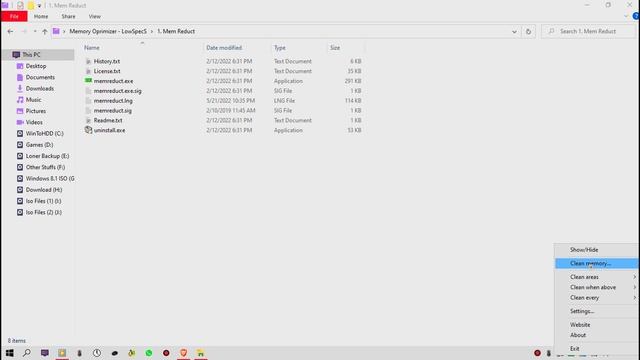Switch to the Share ribbon tab
Screen dimensions: 640x360
point(68,16)
